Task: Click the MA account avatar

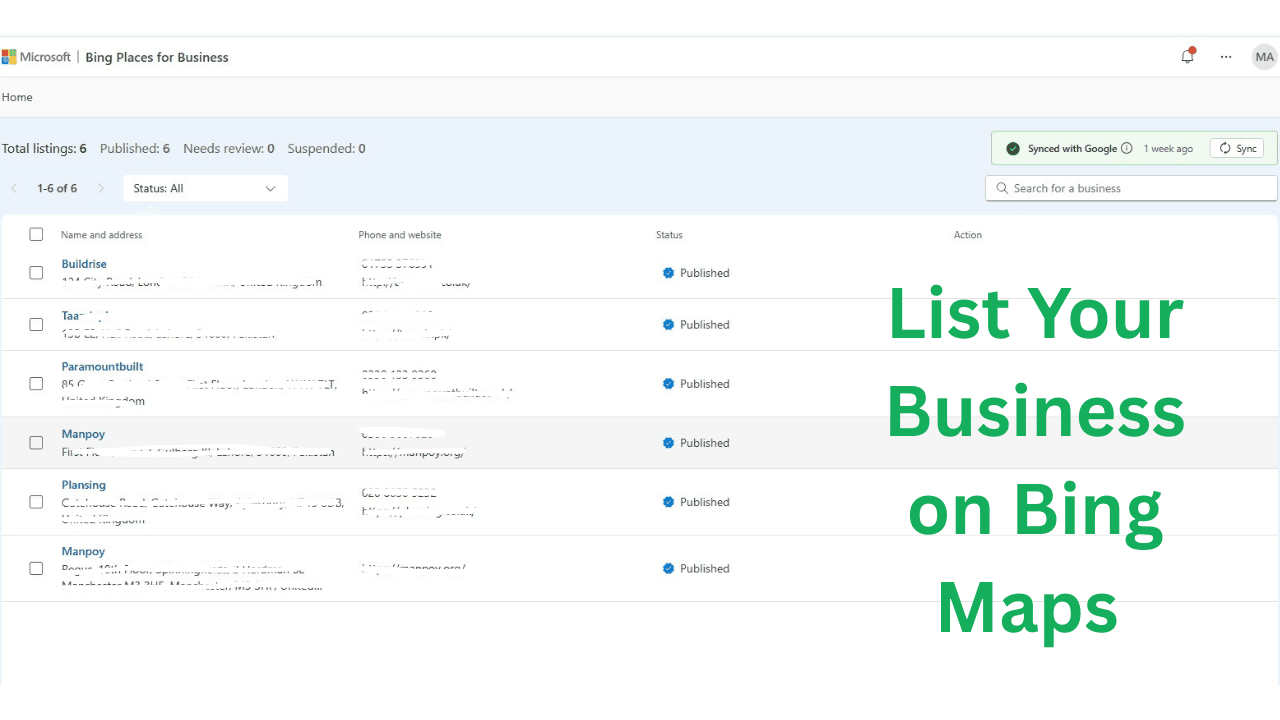Action: click(1264, 57)
